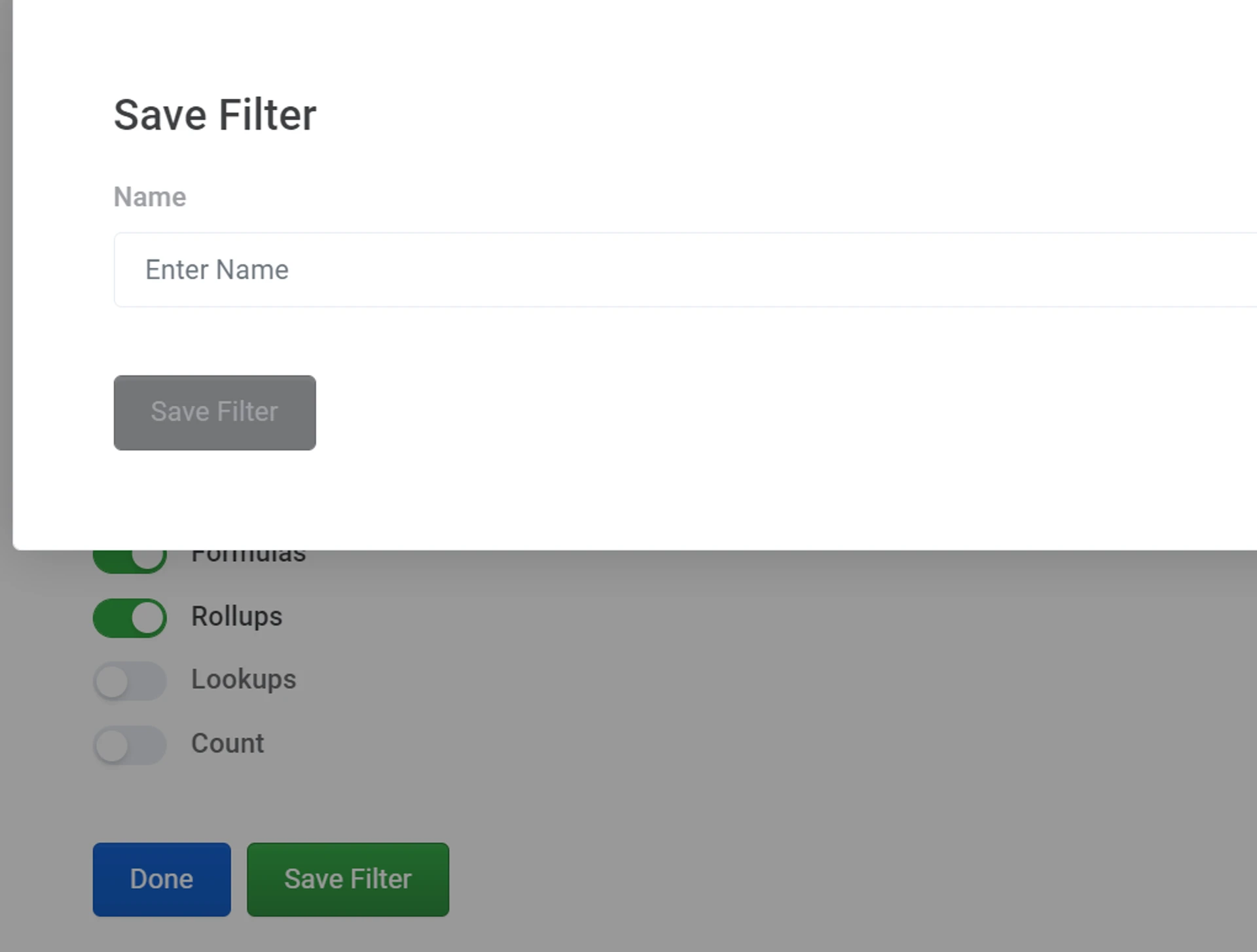Image resolution: width=1257 pixels, height=952 pixels.
Task: Enable the Lookups toggle switch
Action: 130,681
